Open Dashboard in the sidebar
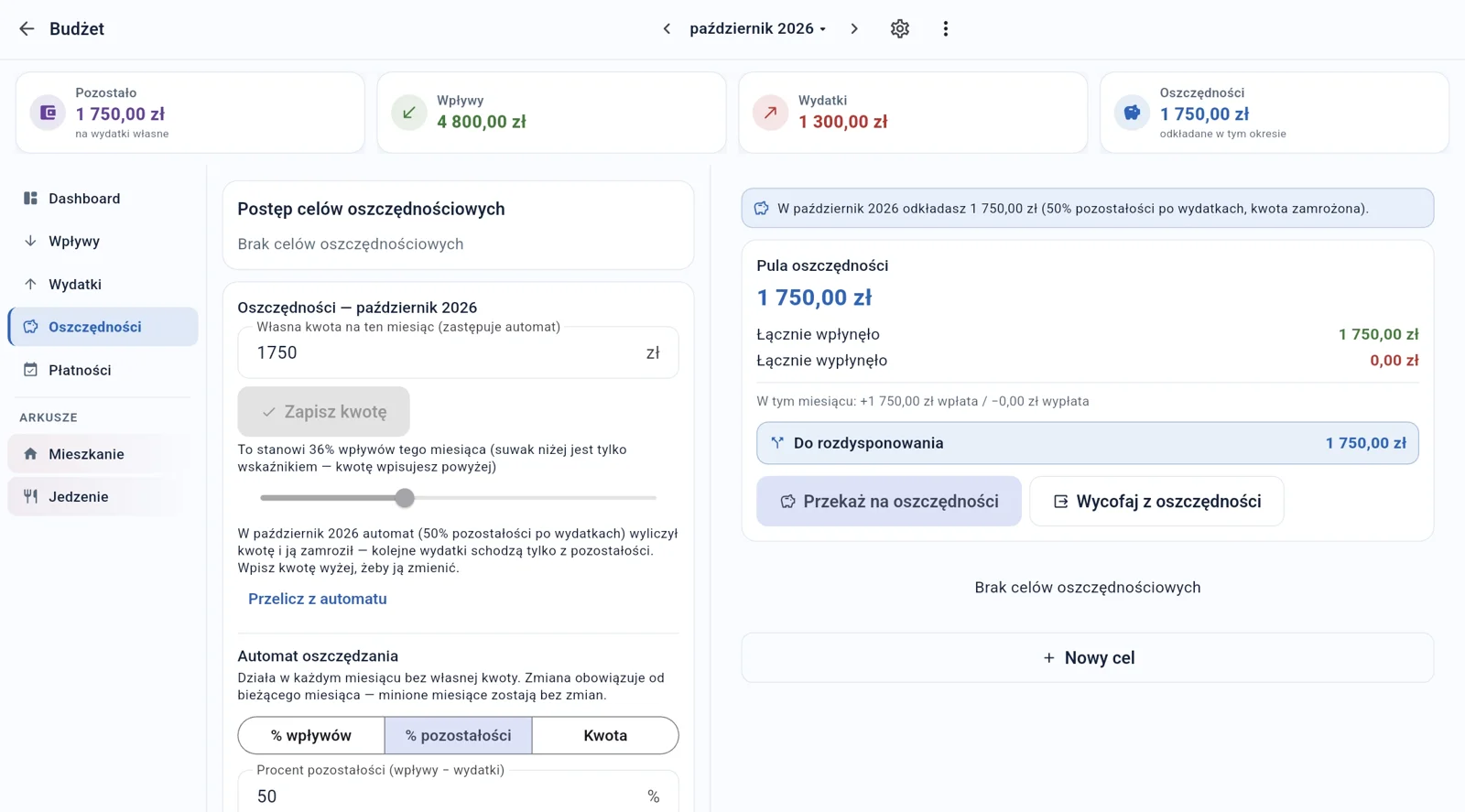Image resolution: width=1465 pixels, height=812 pixels. [x=103, y=199]
